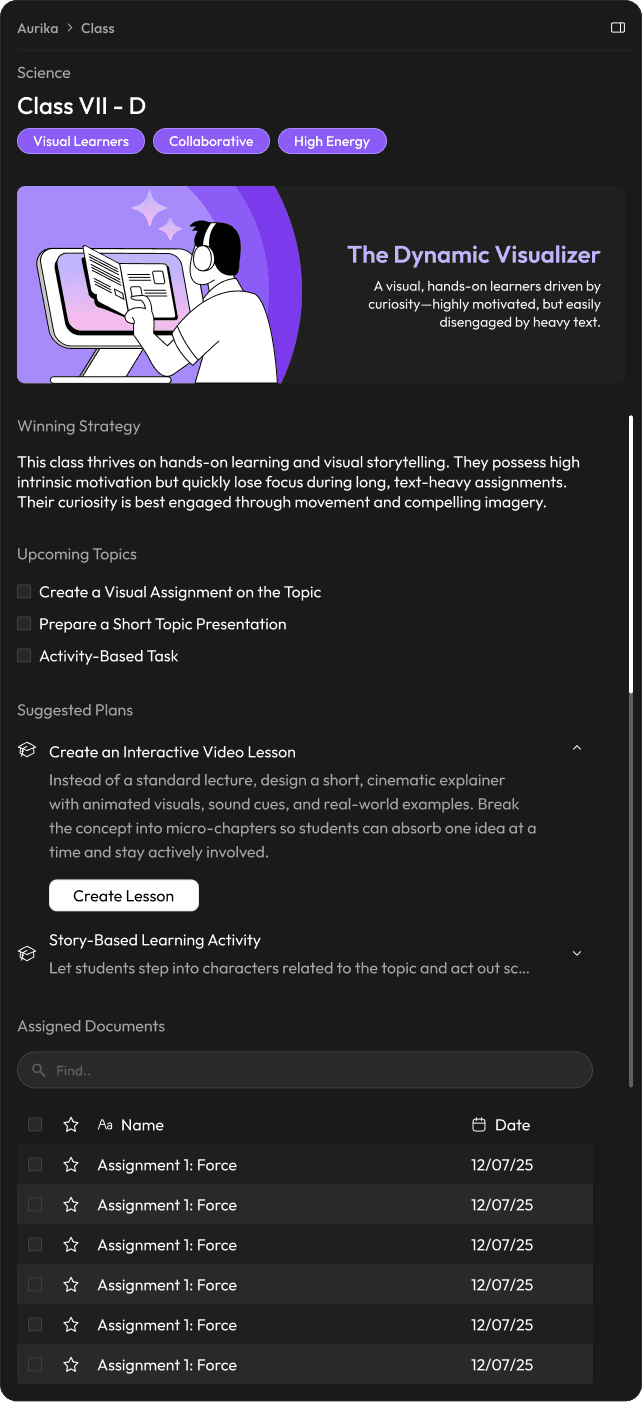Click the vertical scrollbar thumb

(x=630, y=555)
